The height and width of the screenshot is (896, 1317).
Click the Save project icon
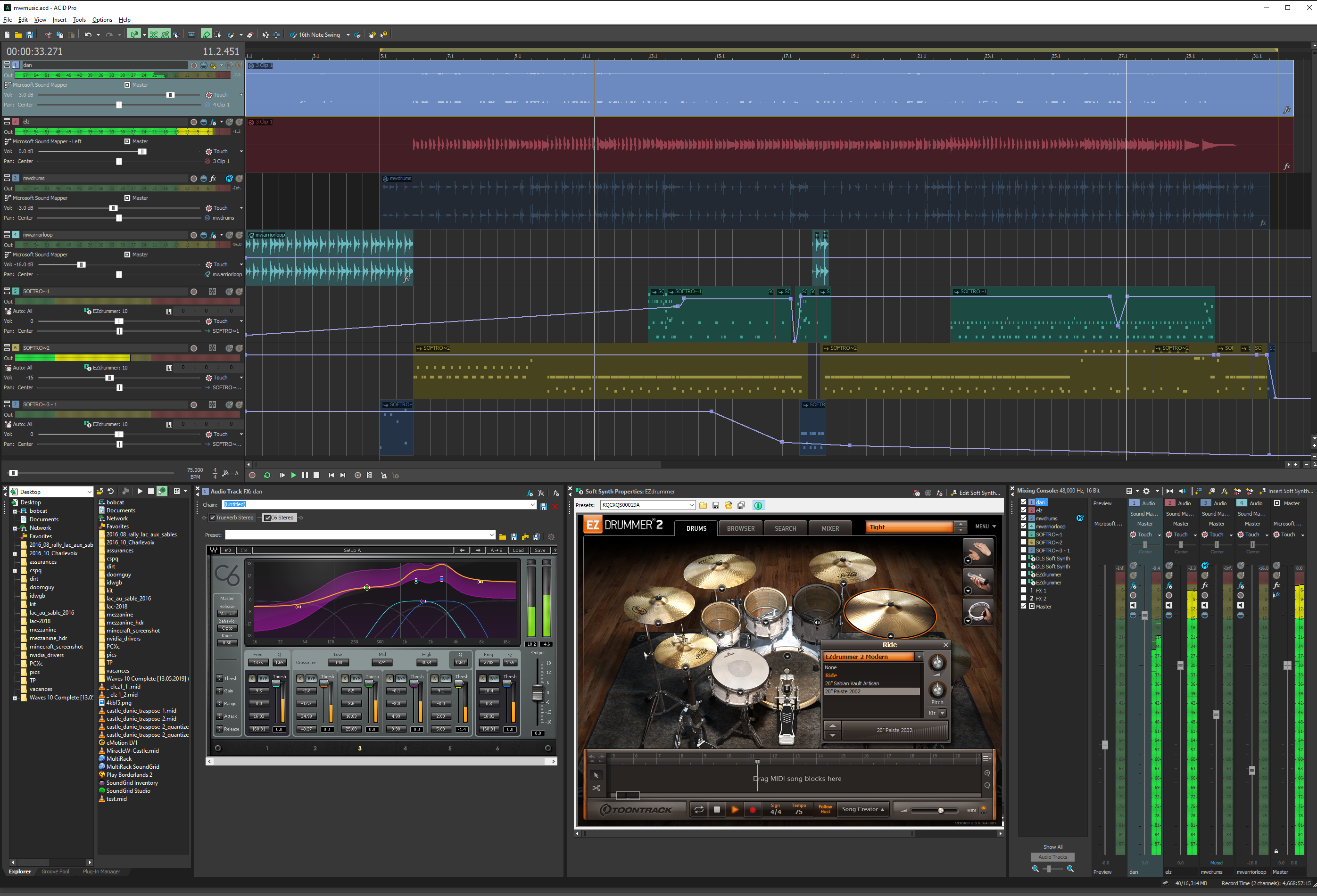pos(29,34)
